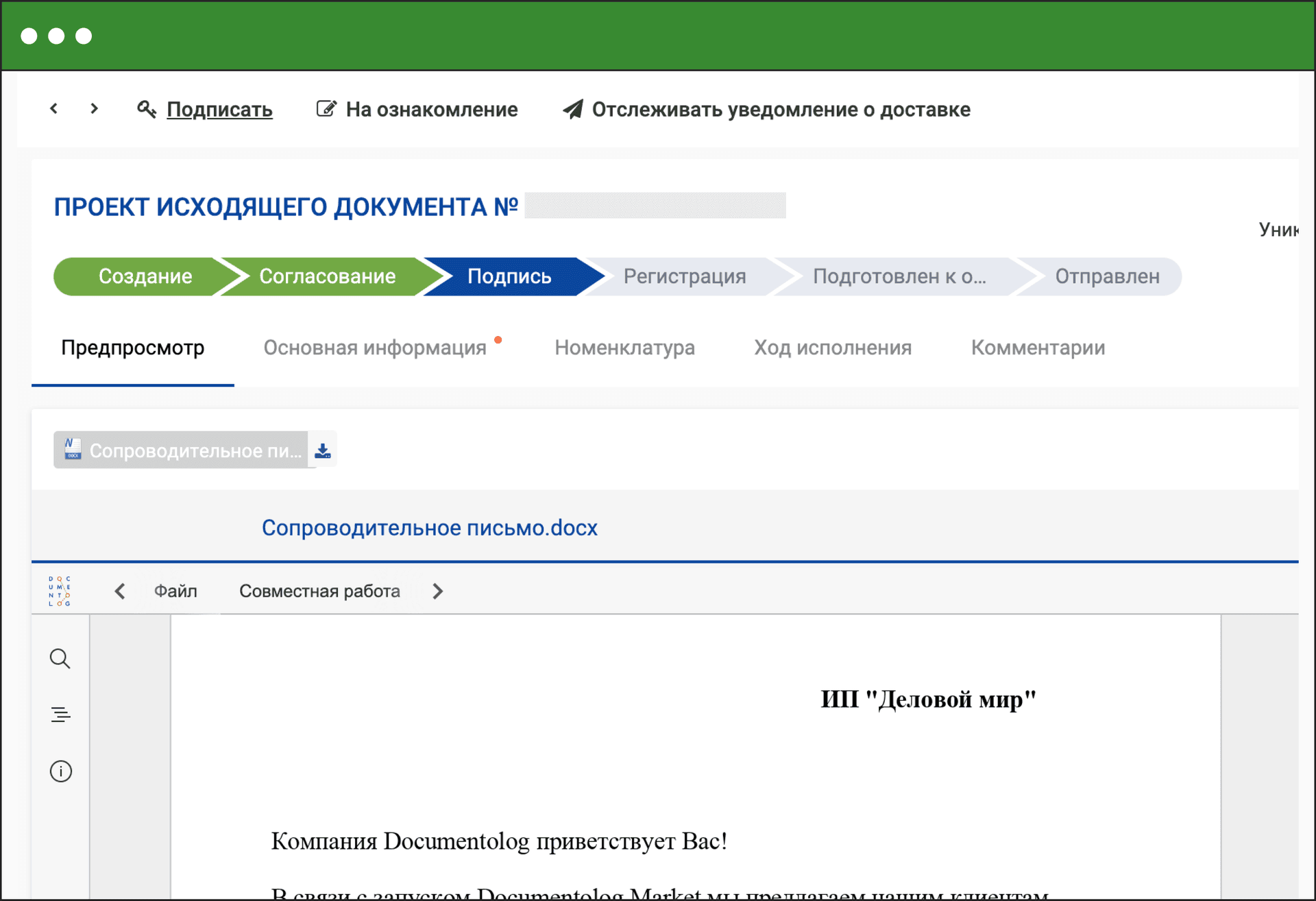Click the Documentolog logo in the viewer
This screenshot has width=1316, height=901.
pyautogui.click(x=60, y=590)
